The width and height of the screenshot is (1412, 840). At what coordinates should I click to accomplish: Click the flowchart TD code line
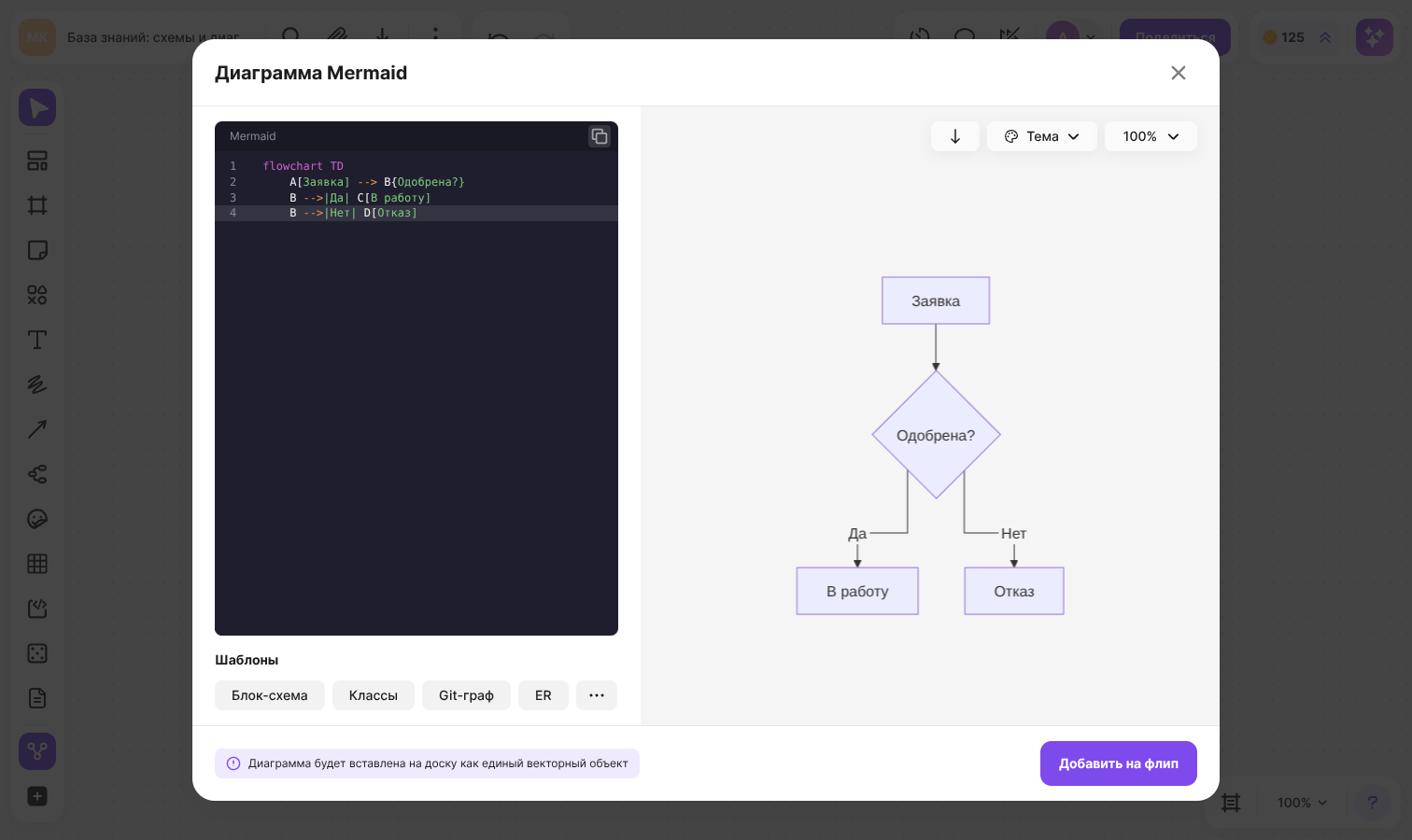(x=417, y=166)
